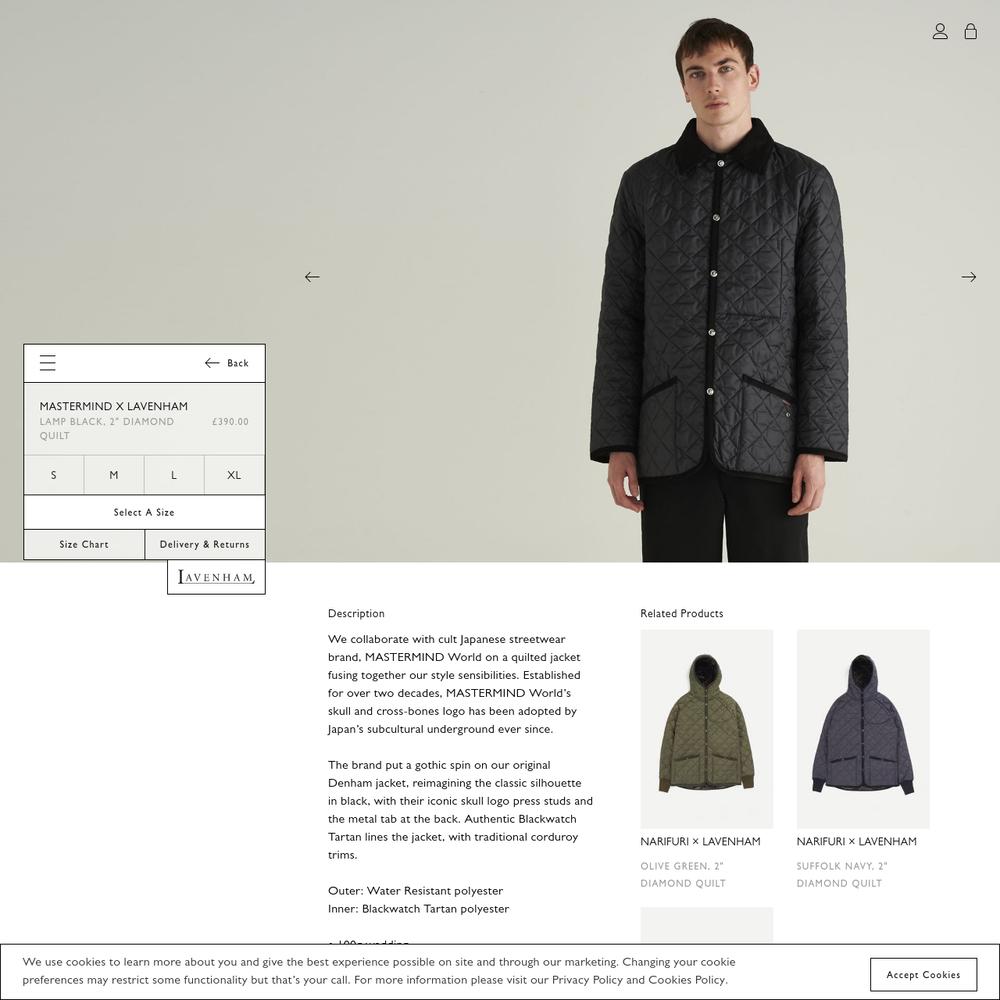1000x1000 pixels.
Task: Open the shopping bag icon
Action: point(970,31)
